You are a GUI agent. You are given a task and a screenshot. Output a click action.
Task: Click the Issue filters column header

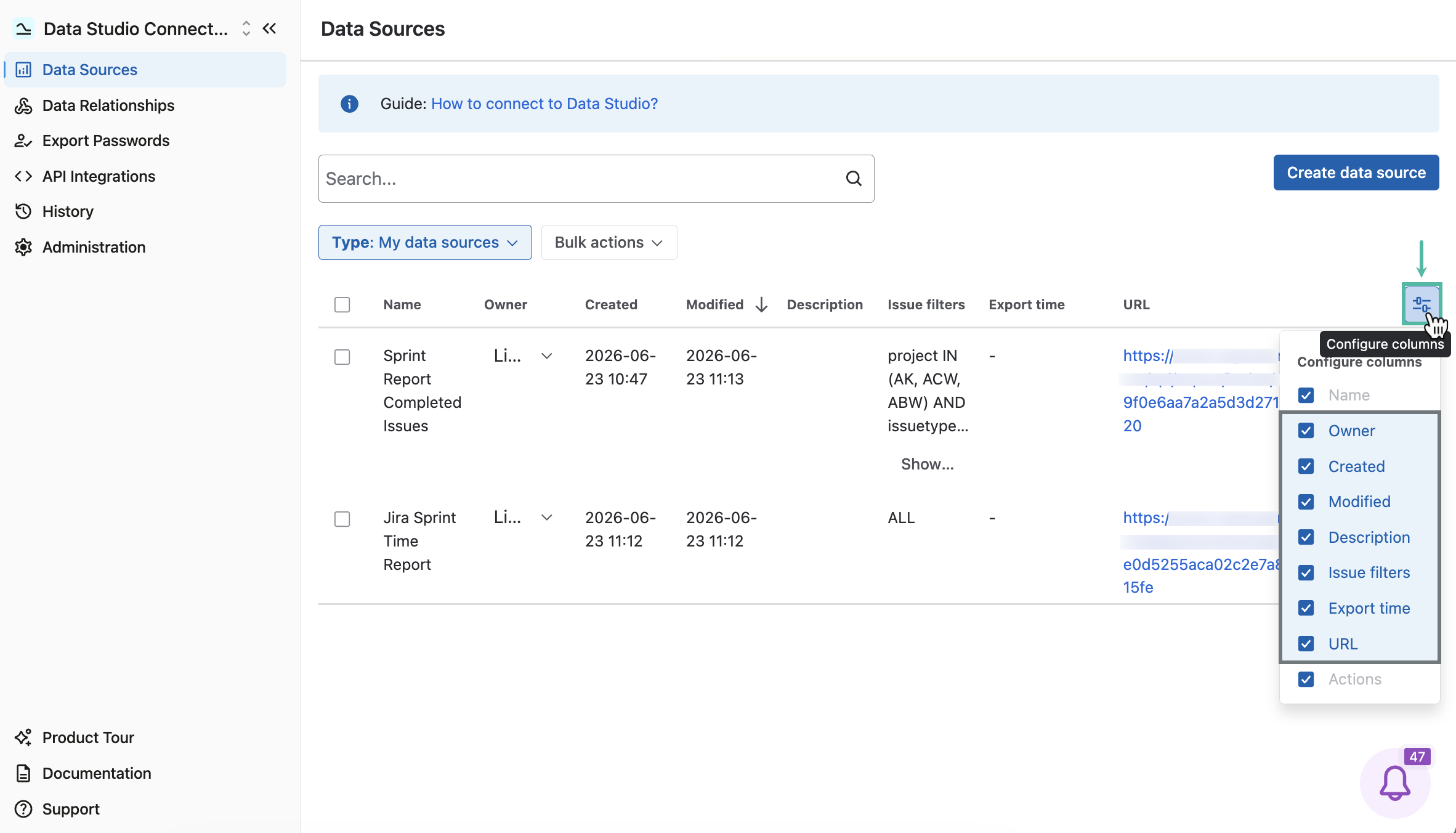point(926,304)
